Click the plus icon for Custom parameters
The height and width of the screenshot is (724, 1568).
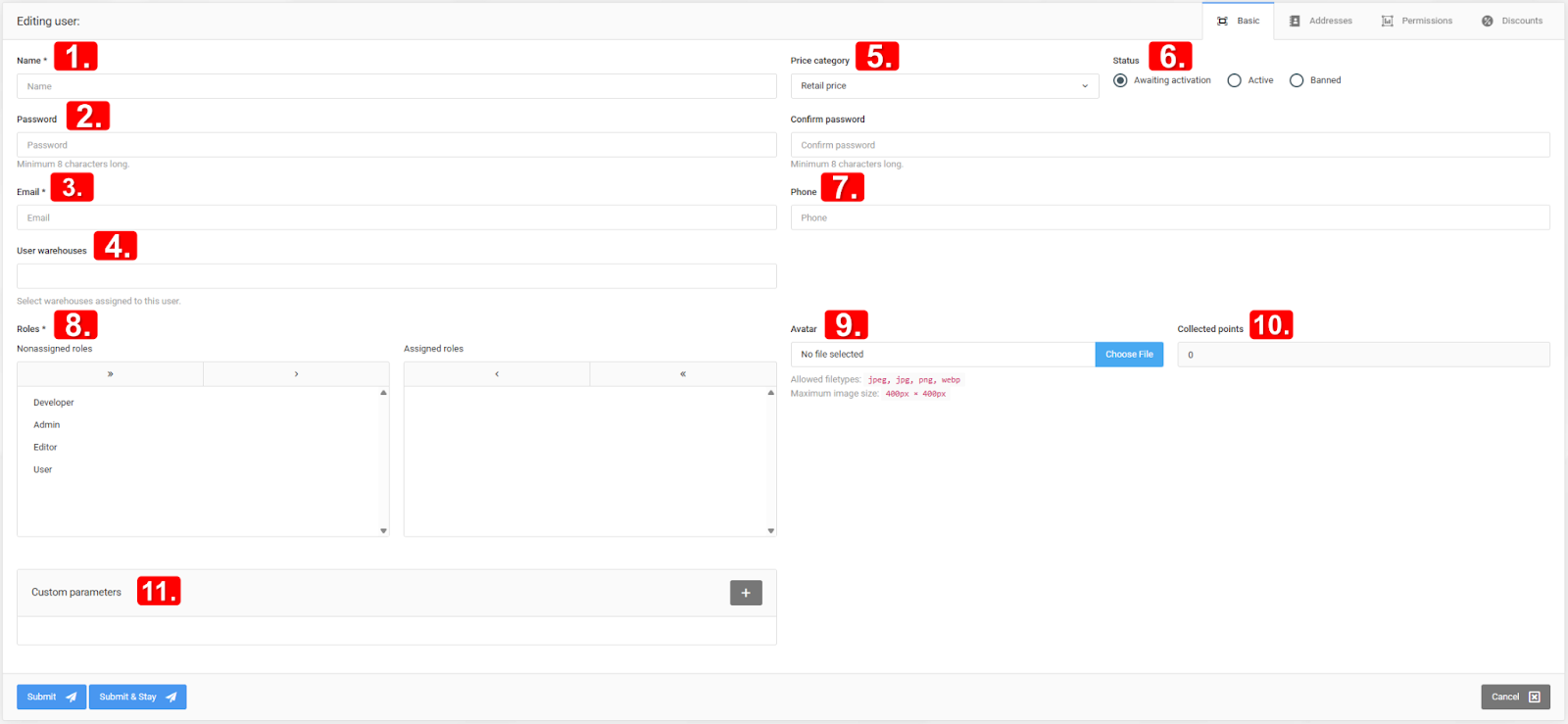746,593
